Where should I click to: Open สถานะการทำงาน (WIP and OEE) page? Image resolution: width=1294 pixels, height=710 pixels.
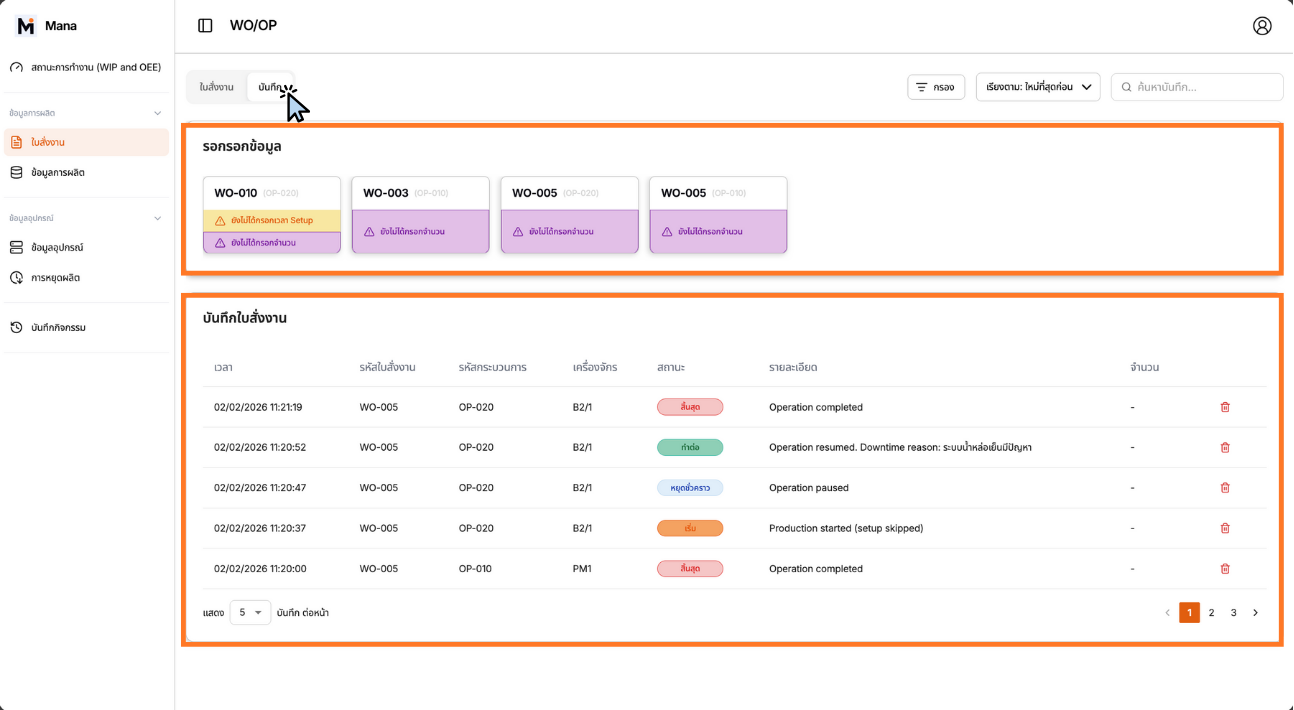pyautogui.click(x=95, y=68)
